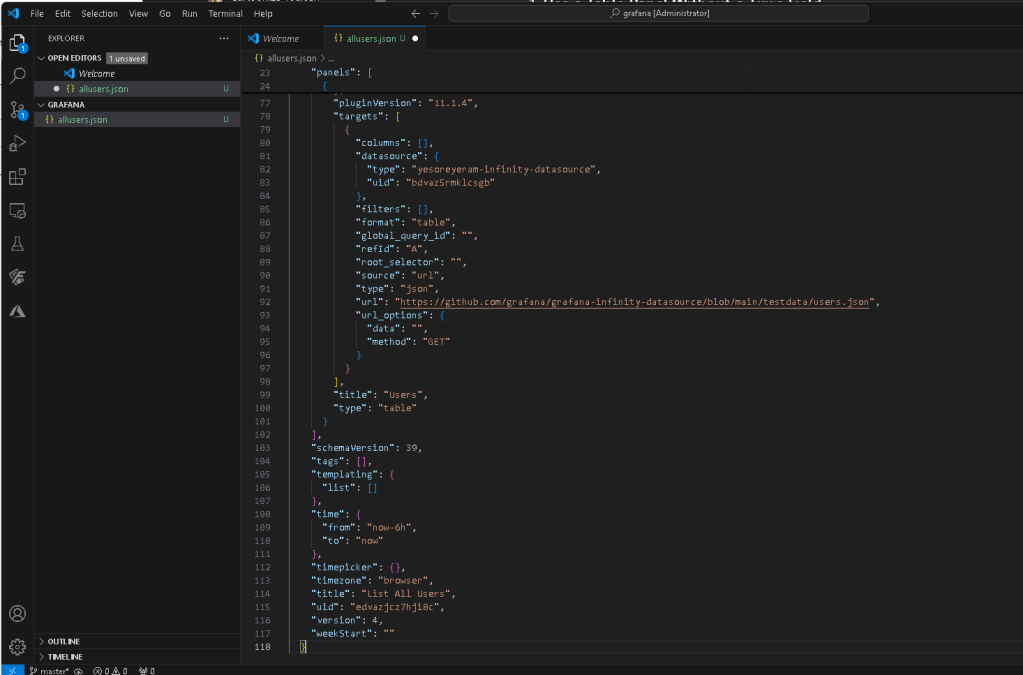Viewport: 1023px width, 675px height.
Task: Open the View menu
Action: pyautogui.click(x=138, y=14)
